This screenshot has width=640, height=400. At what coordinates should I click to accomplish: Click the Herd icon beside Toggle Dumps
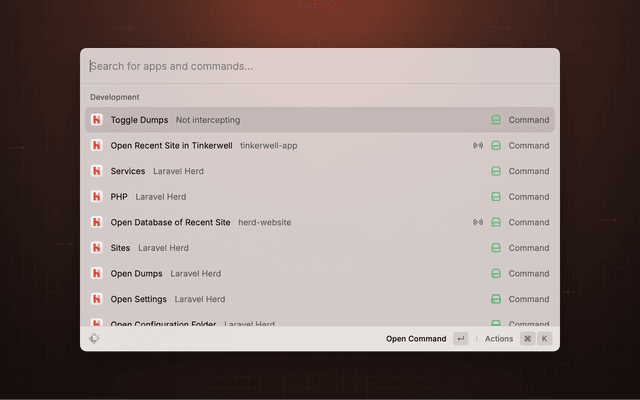pyautogui.click(x=97, y=120)
